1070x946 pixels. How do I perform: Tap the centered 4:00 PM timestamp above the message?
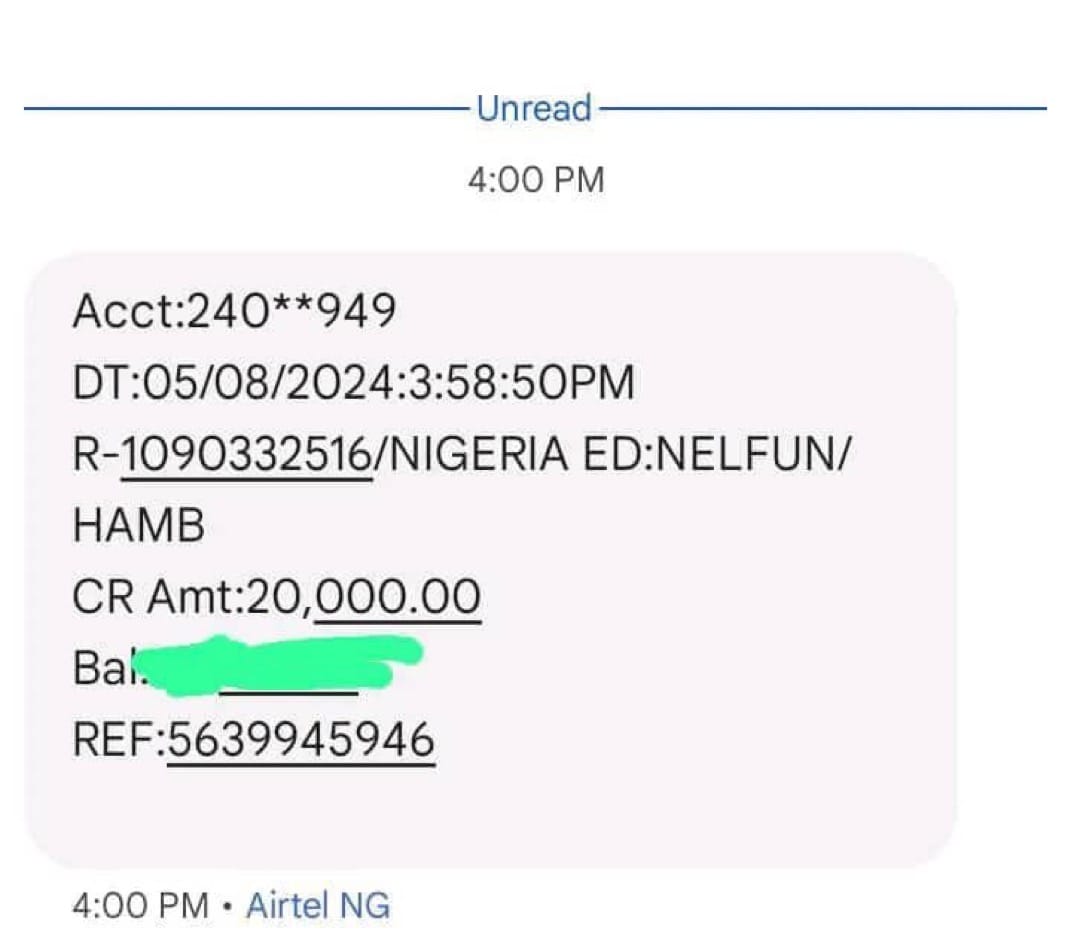pos(536,180)
